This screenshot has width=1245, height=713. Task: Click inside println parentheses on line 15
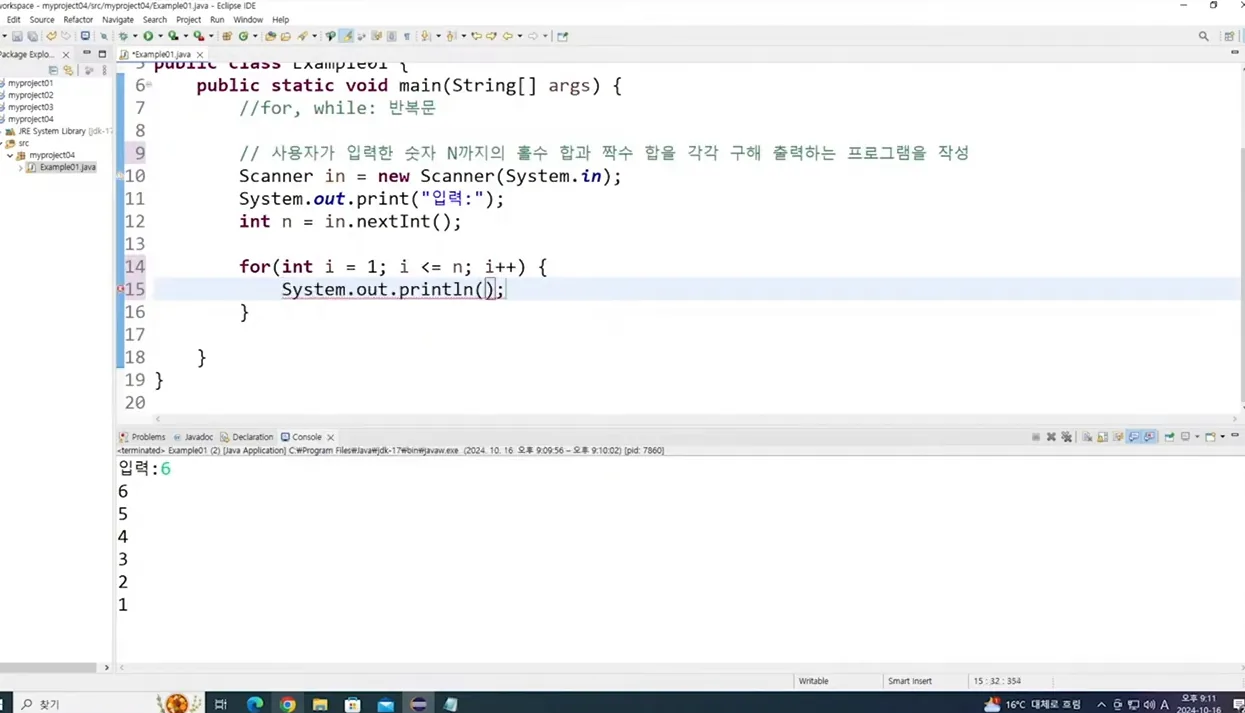488,289
